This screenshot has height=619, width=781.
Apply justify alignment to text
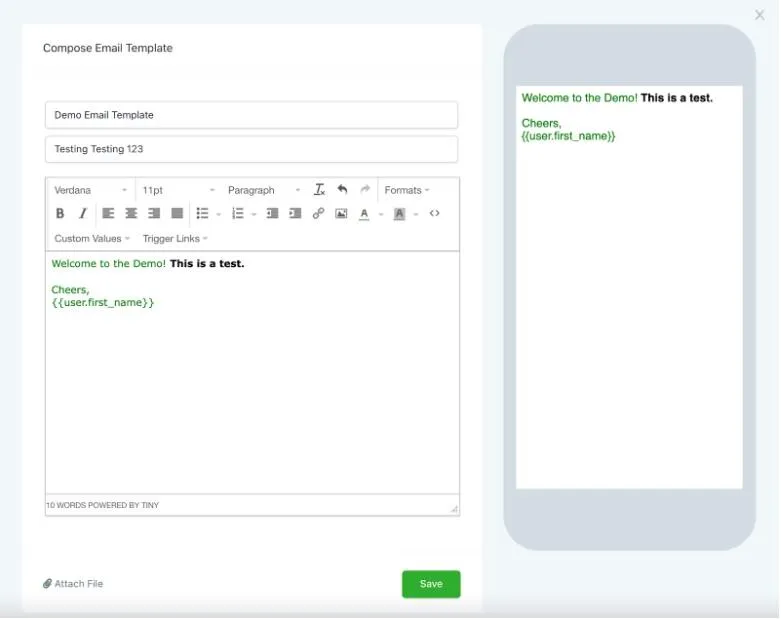point(177,214)
